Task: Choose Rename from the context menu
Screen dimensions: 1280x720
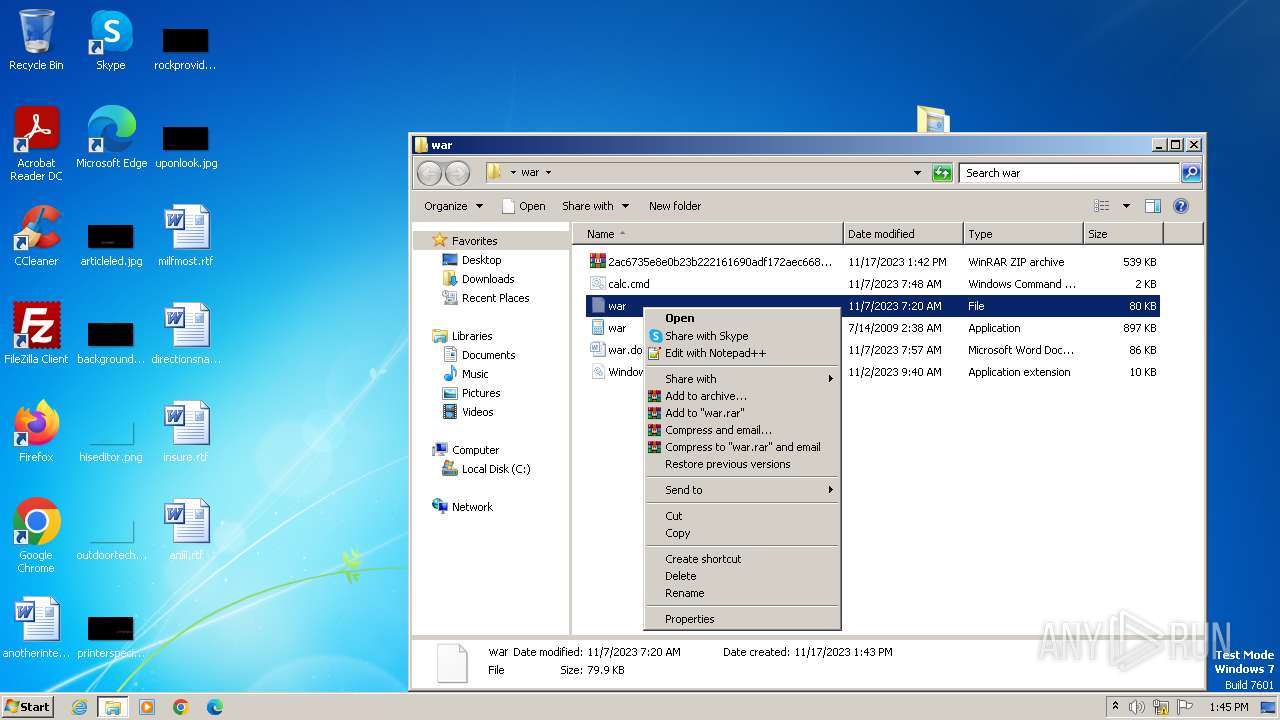Action: click(741, 593)
